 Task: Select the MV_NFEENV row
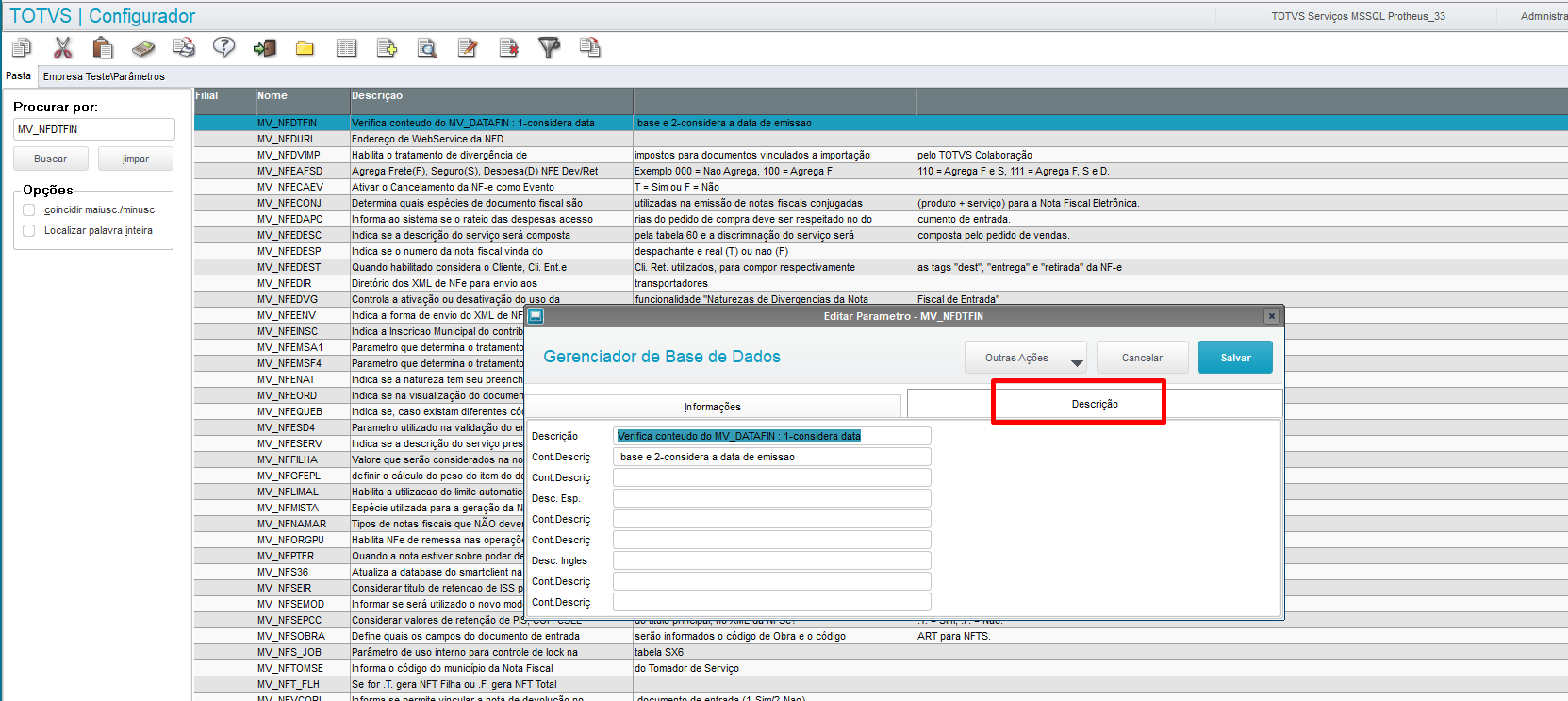[x=358, y=315]
